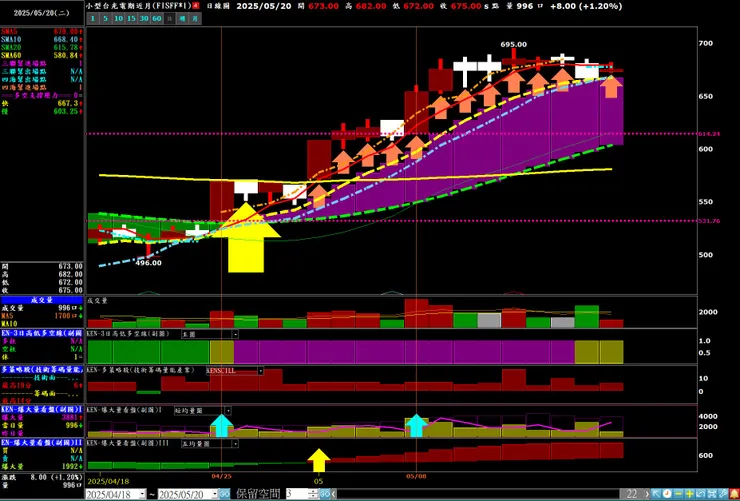Viewport: 740px width, 501px height.
Task: Select the 15-minute timeframe button
Action: [131, 18]
